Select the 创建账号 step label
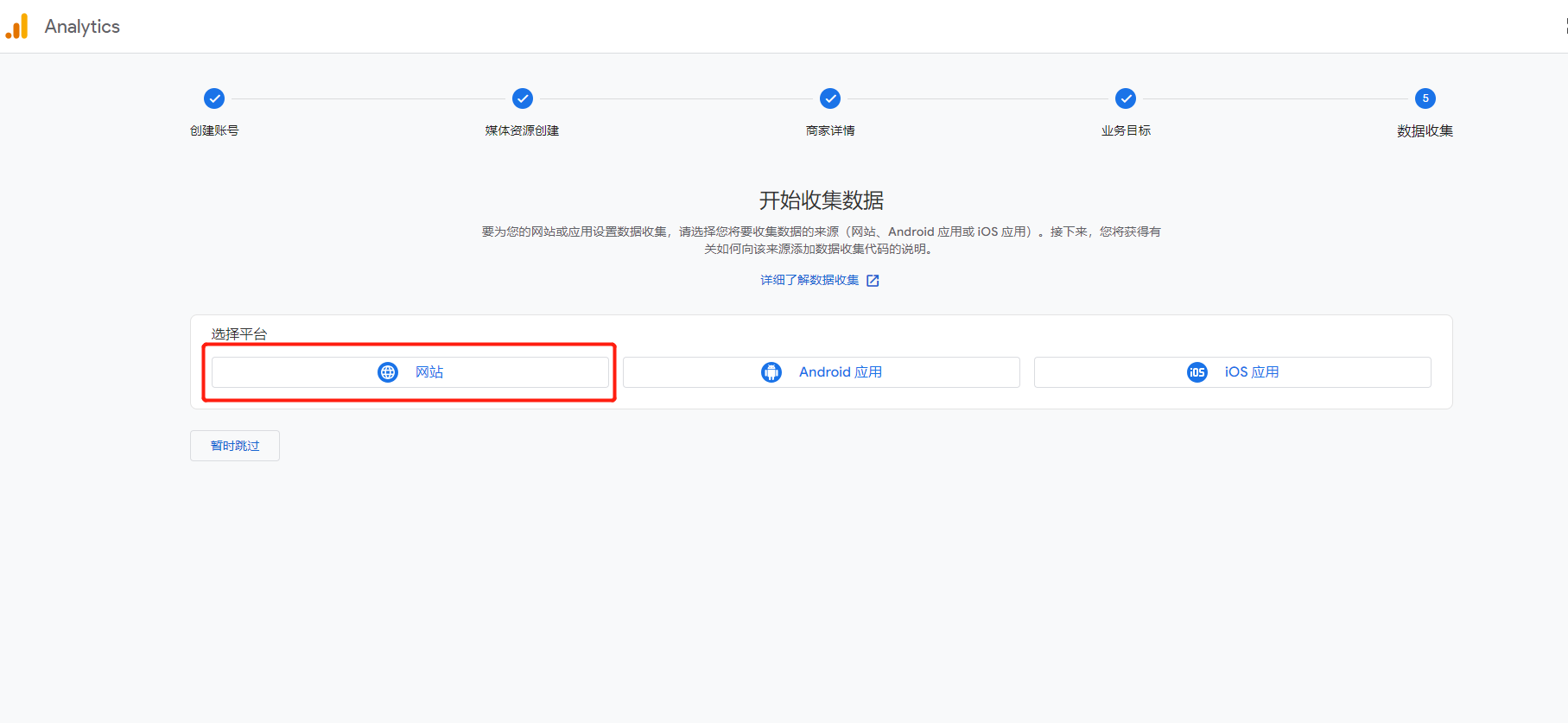Image resolution: width=1568 pixels, height=723 pixels. [214, 130]
